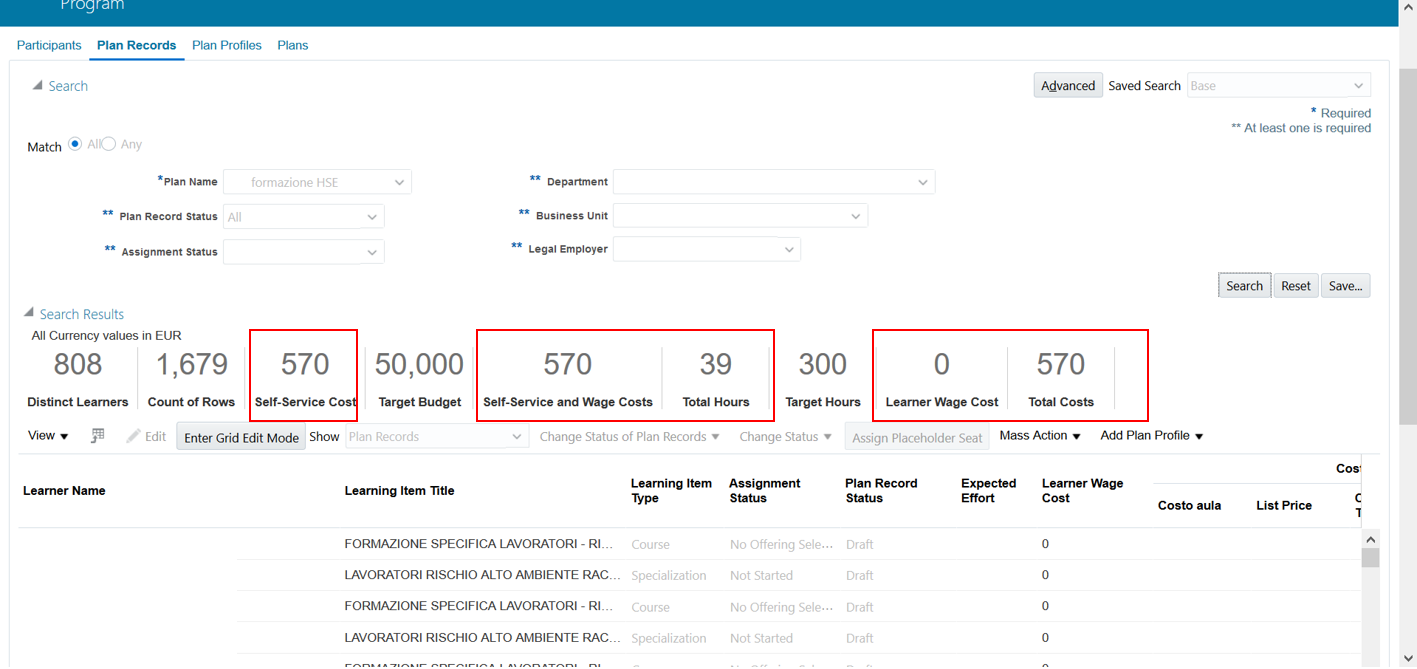This screenshot has width=1417, height=669.
Task: Click Assign Placeholder Seat button
Action: pyautogui.click(x=917, y=437)
